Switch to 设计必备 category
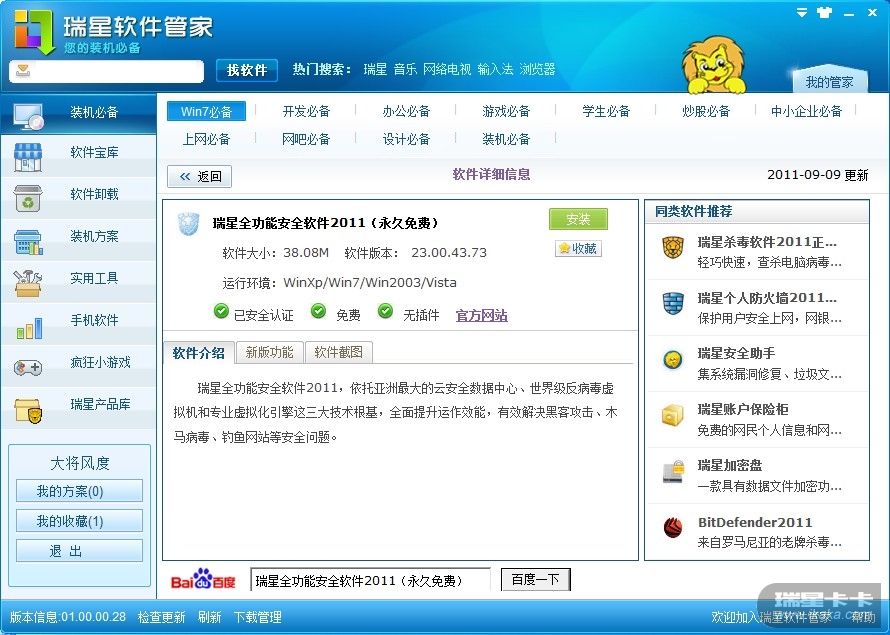The image size is (890, 635). tap(406, 139)
